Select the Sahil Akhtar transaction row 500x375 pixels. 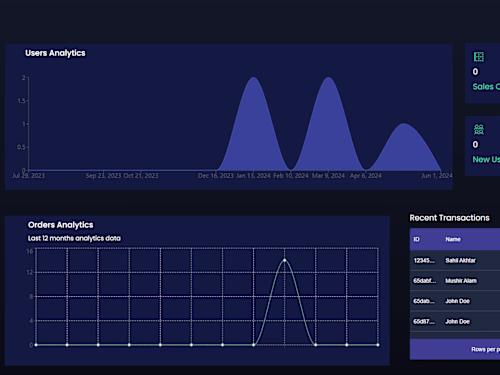[455, 260]
